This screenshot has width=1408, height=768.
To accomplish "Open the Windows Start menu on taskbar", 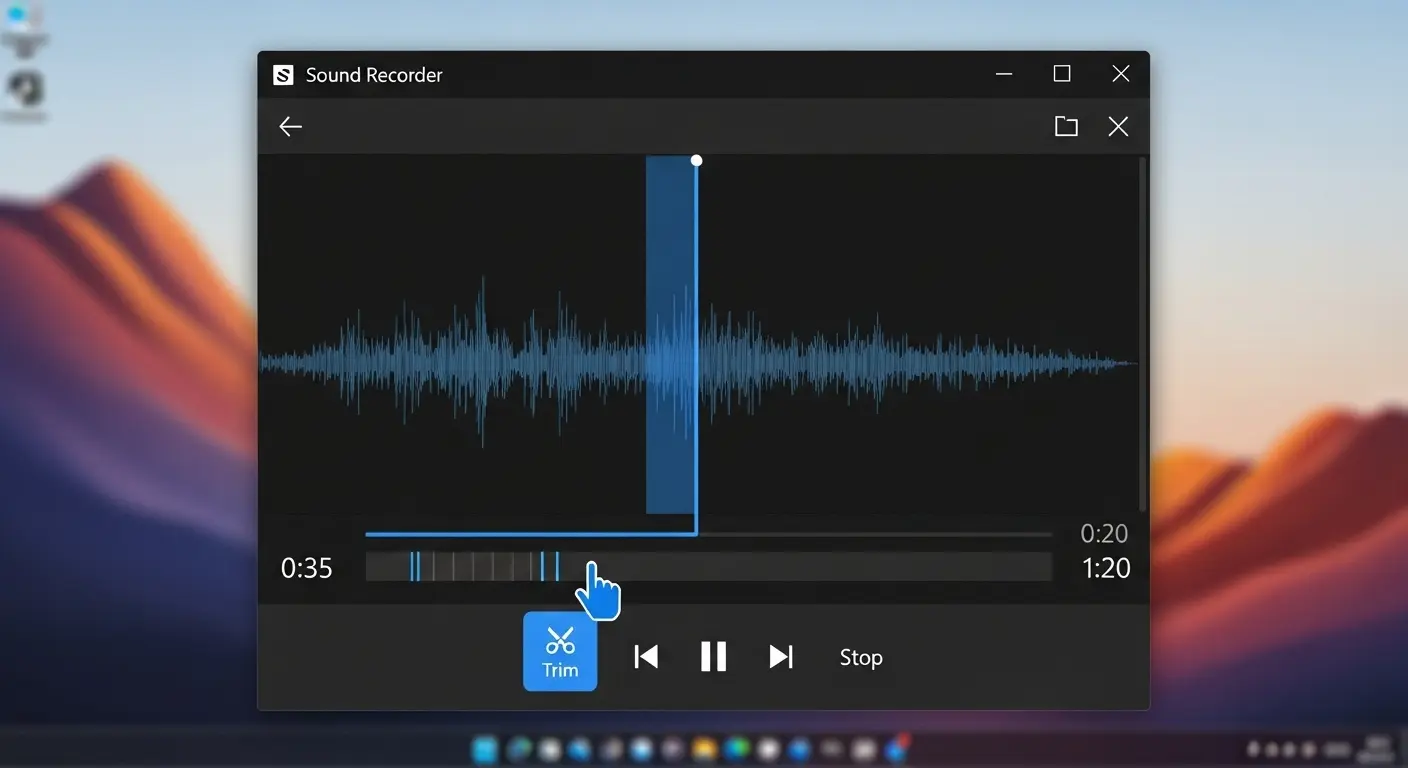I will 484,749.
